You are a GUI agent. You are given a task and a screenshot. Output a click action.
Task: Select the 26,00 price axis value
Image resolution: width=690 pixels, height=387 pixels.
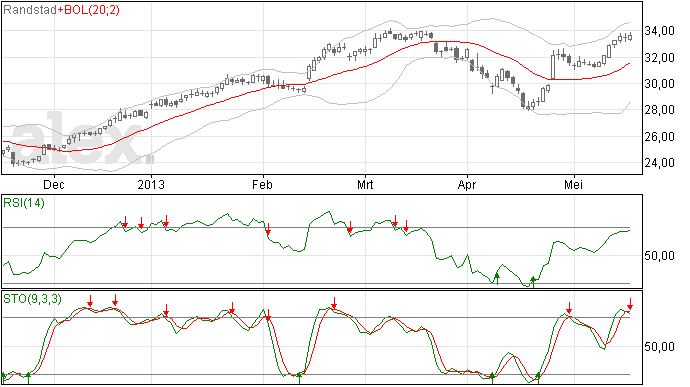point(659,137)
